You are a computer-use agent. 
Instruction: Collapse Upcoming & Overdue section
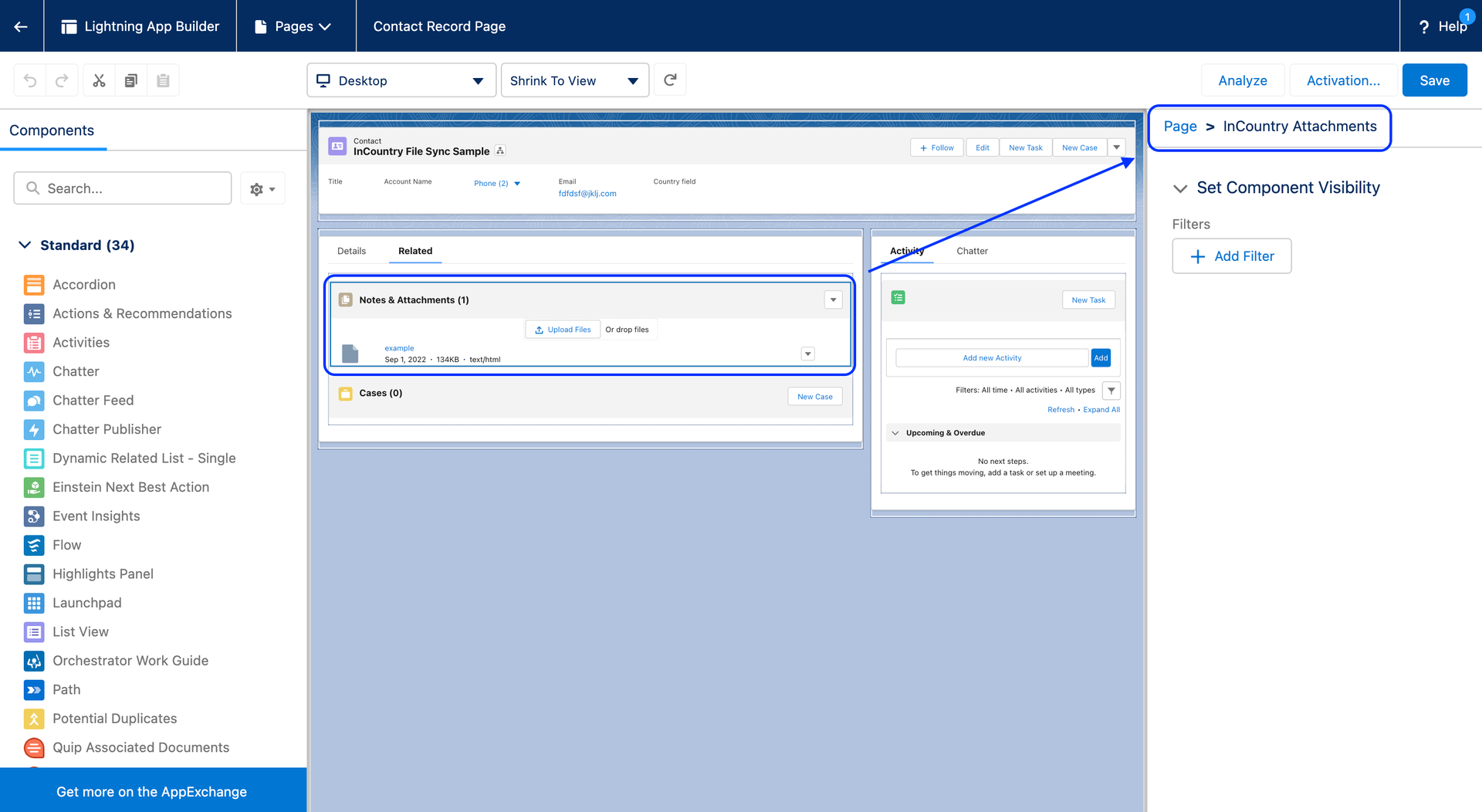(895, 433)
